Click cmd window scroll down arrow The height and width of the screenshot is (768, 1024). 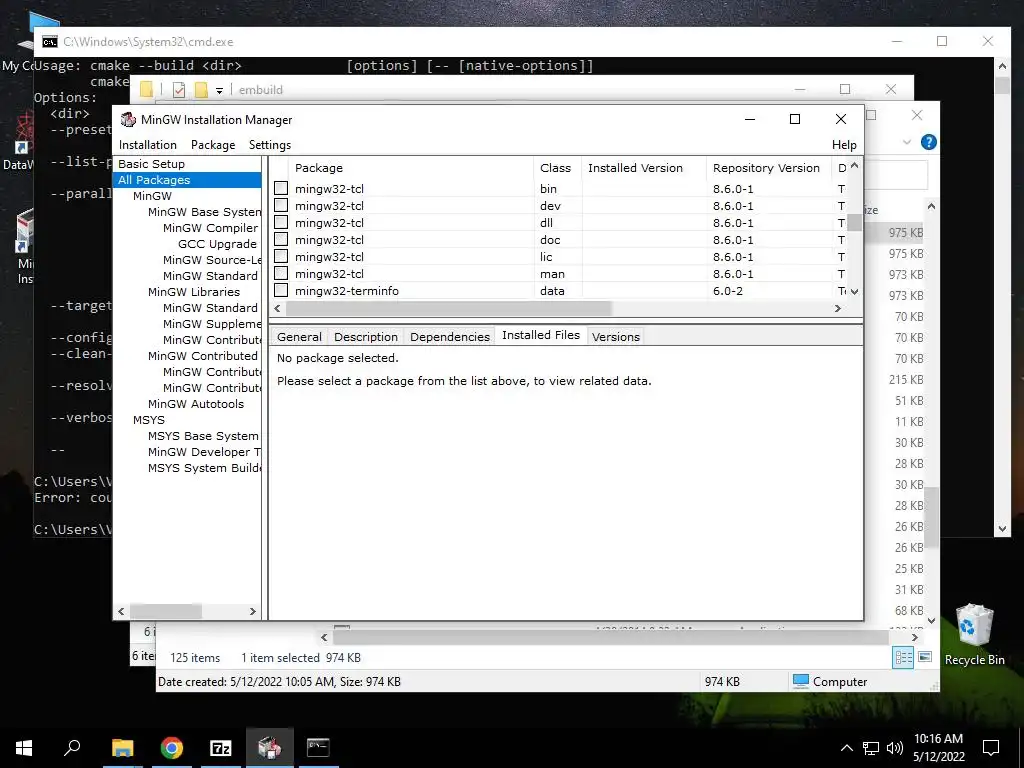point(1002,529)
